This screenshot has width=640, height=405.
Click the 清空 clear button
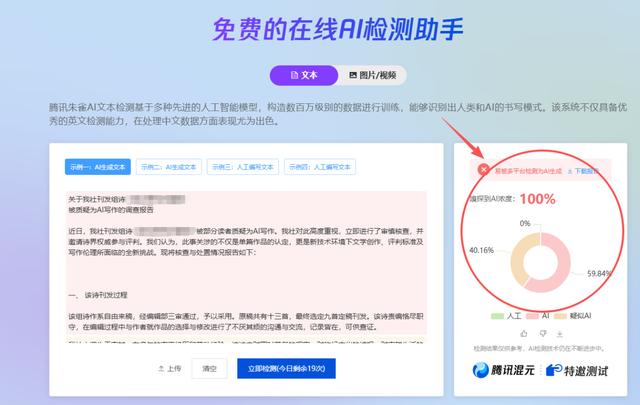(209, 369)
